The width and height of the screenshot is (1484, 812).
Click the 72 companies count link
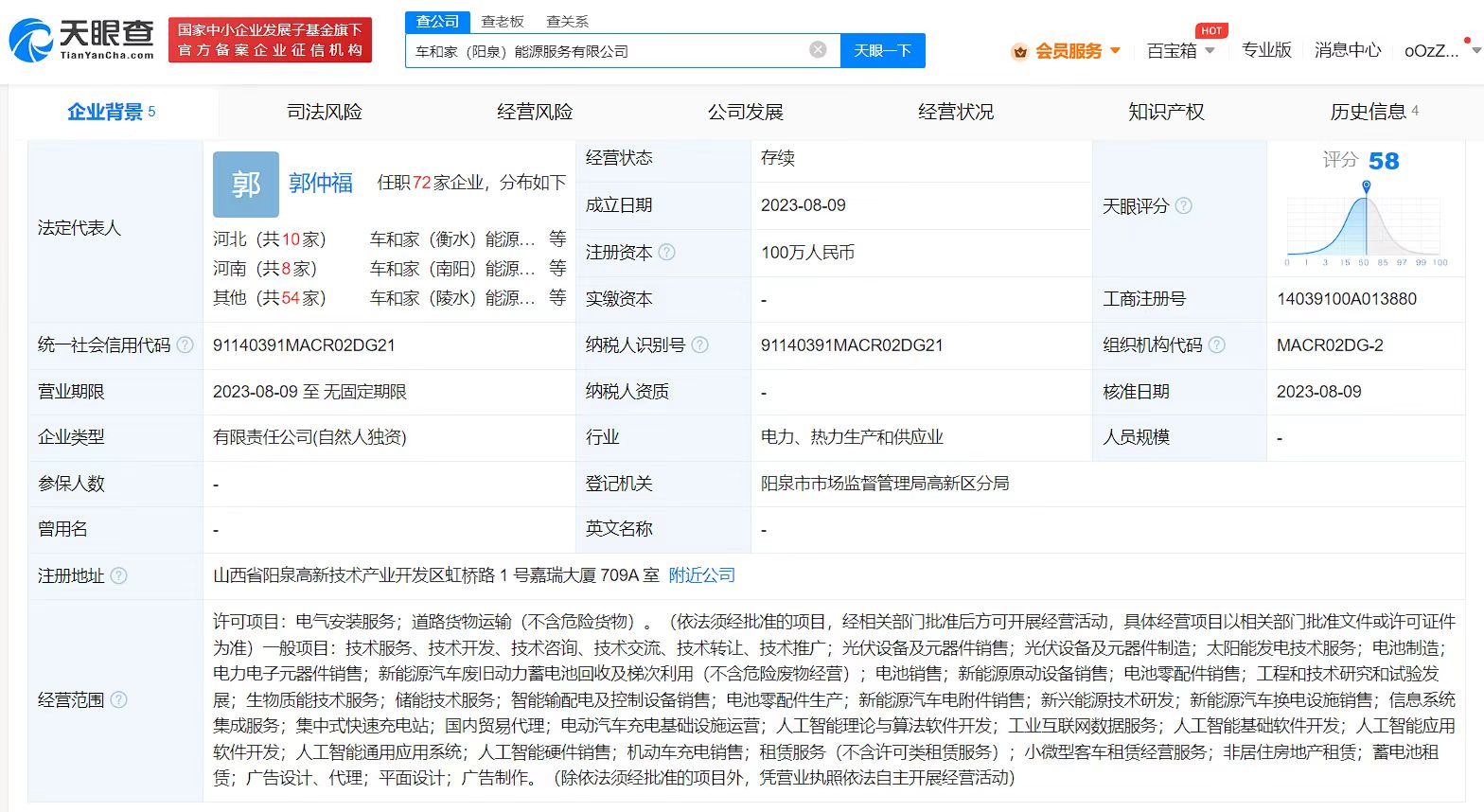[x=422, y=183]
